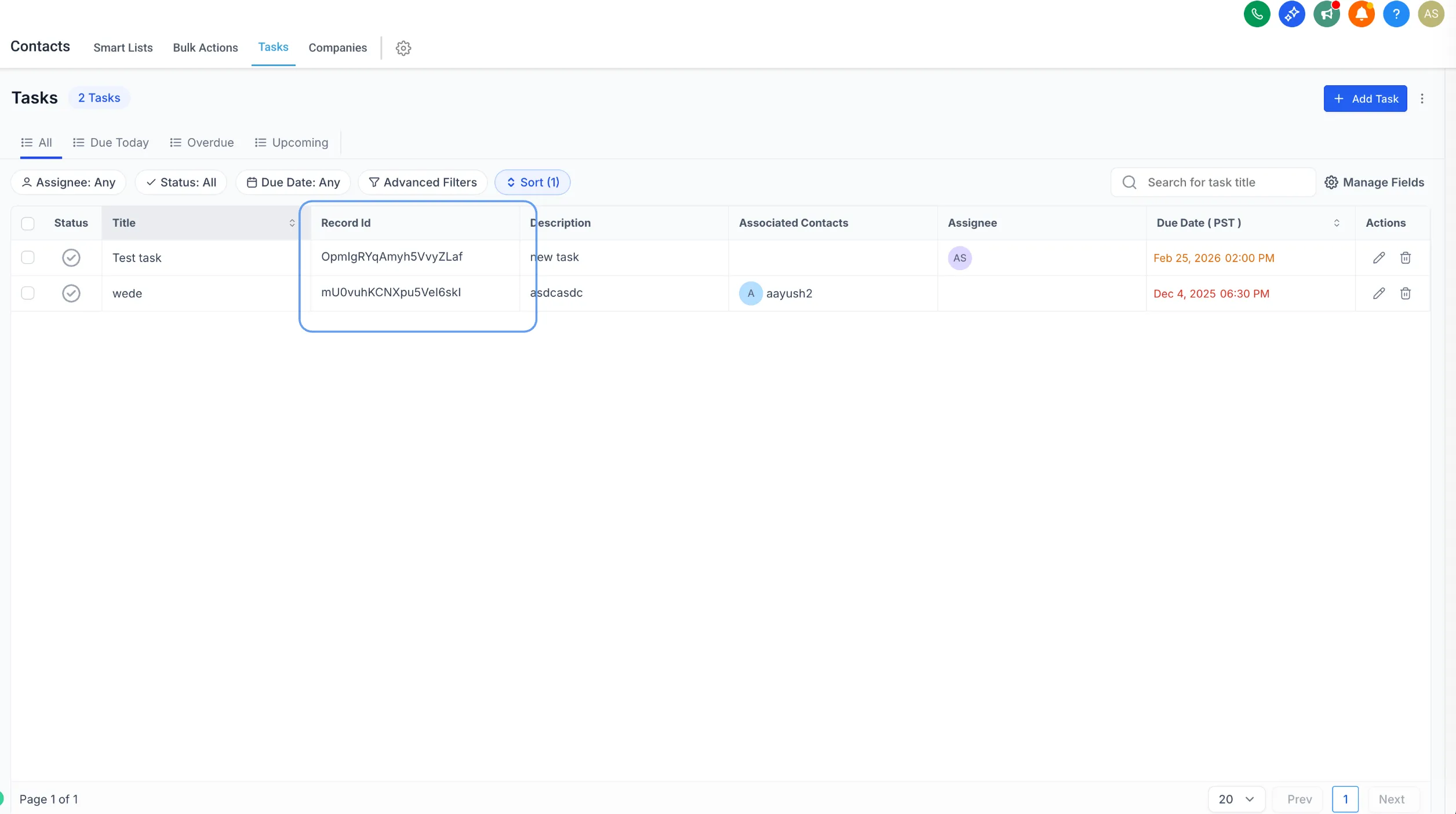The width and height of the screenshot is (1456, 814).
Task: Mark Test task complete via the status circle
Action: (x=71, y=258)
